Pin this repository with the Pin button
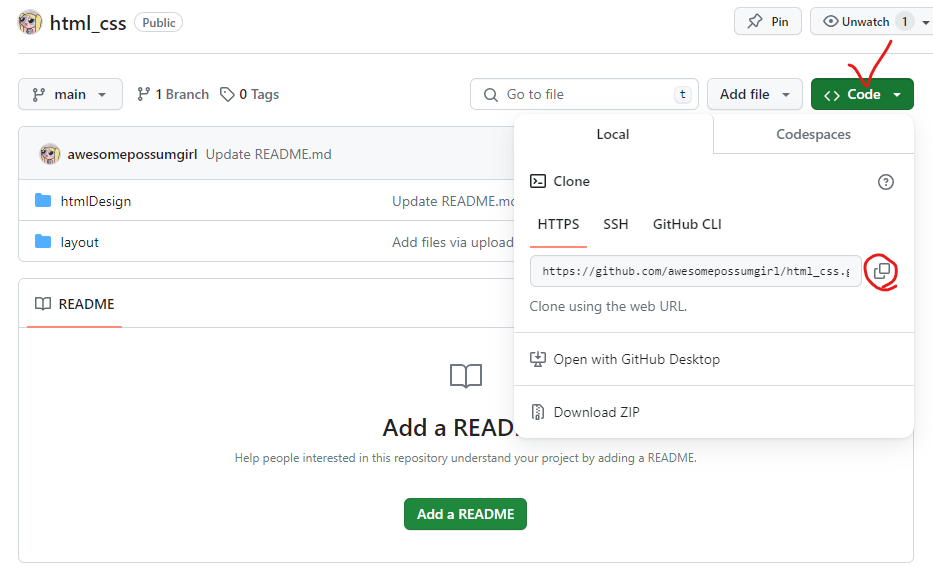The height and width of the screenshot is (566, 933). (x=768, y=21)
